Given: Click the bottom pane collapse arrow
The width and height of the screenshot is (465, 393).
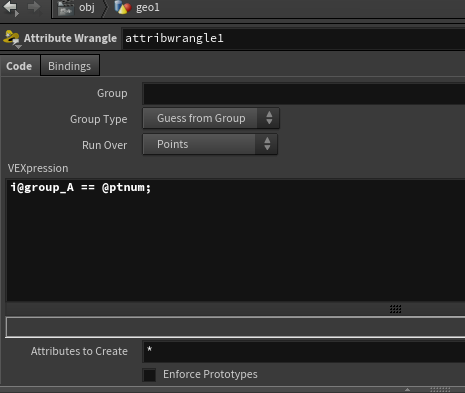Looking at the screenshot, I should [407, 389].
